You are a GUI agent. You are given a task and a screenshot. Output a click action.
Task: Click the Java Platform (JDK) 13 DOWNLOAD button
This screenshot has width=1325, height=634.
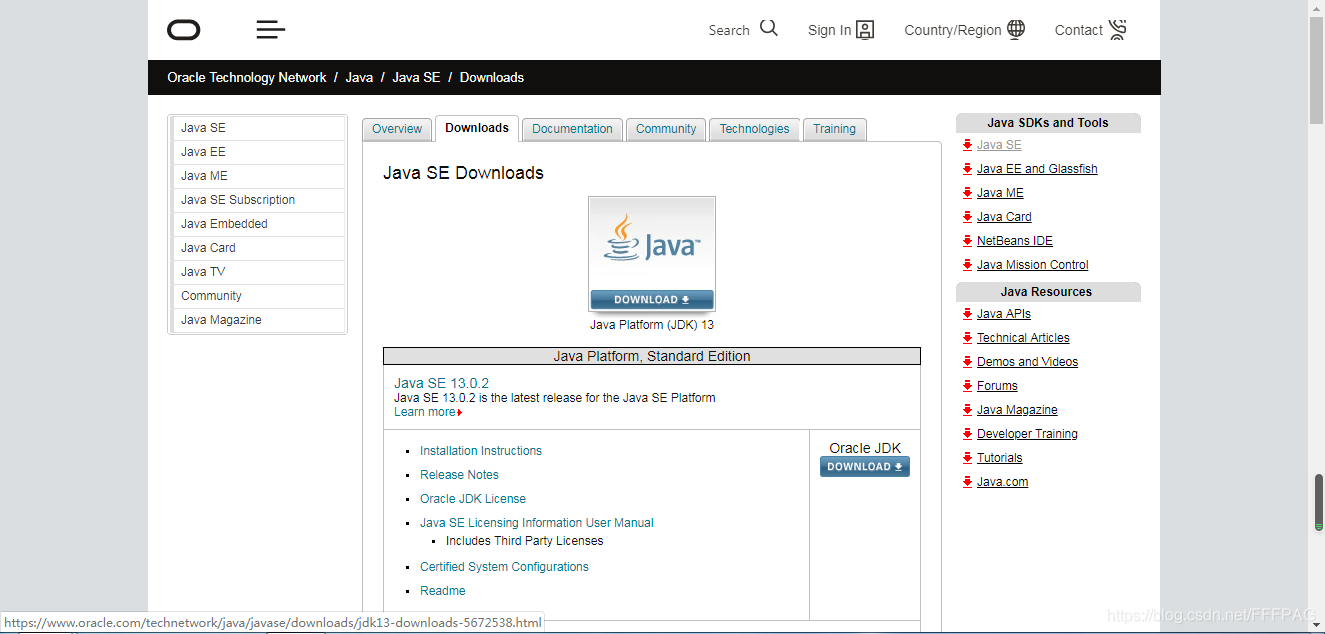[x=652, y=300]
